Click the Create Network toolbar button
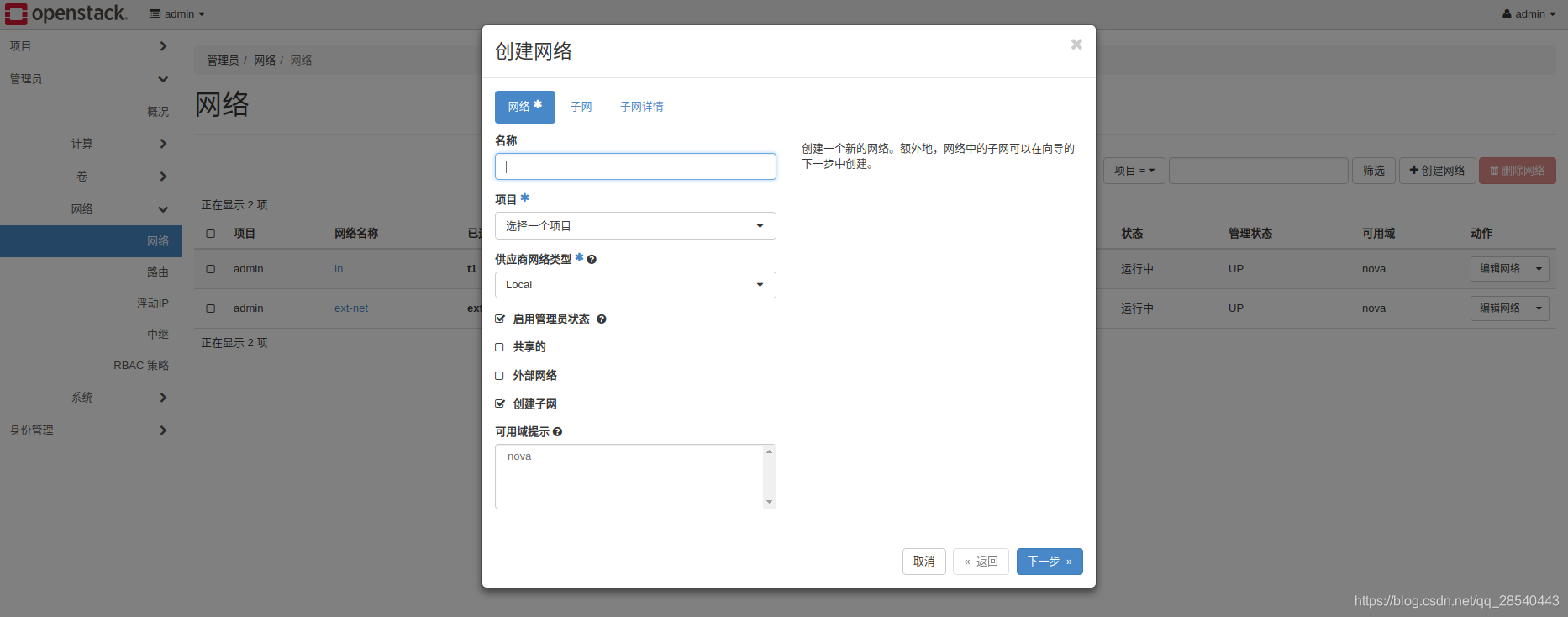This screenshot has width=1568, height=617. 1437,171
